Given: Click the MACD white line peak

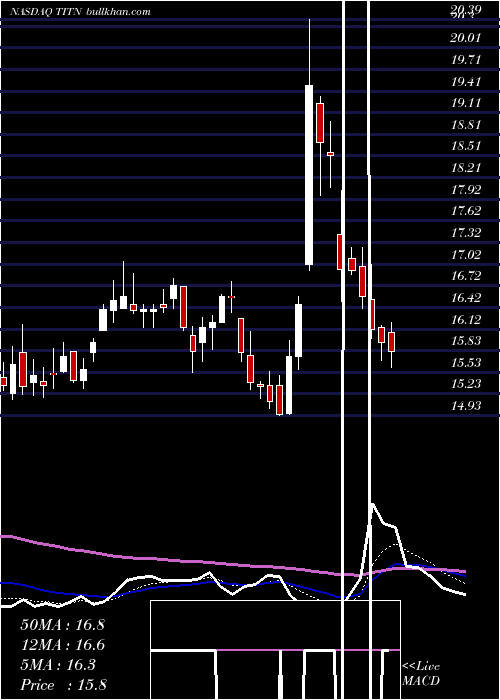Looking at the screenshot, I should 372,504.
